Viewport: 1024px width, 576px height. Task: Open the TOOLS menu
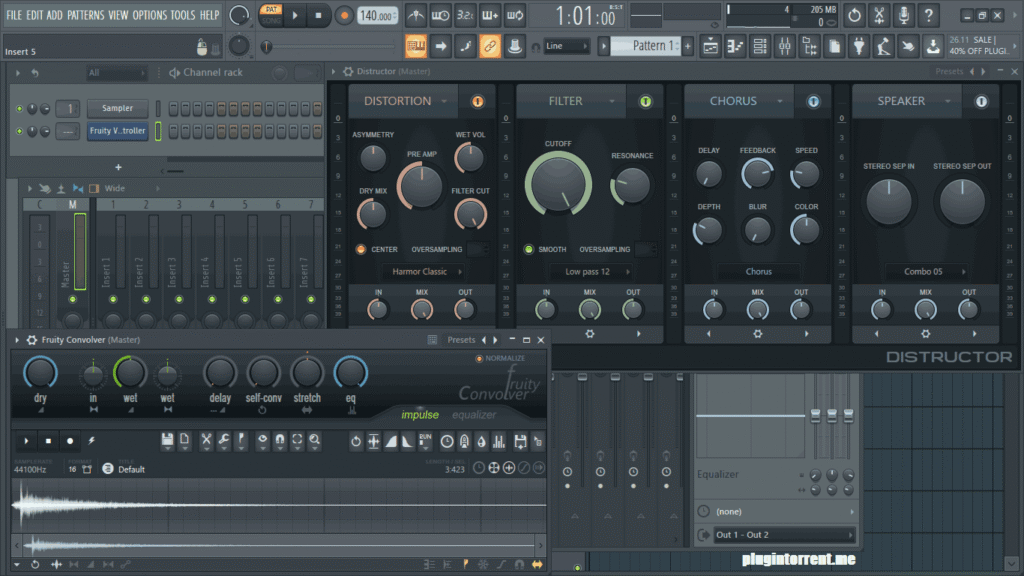click(x=182, y=14)
